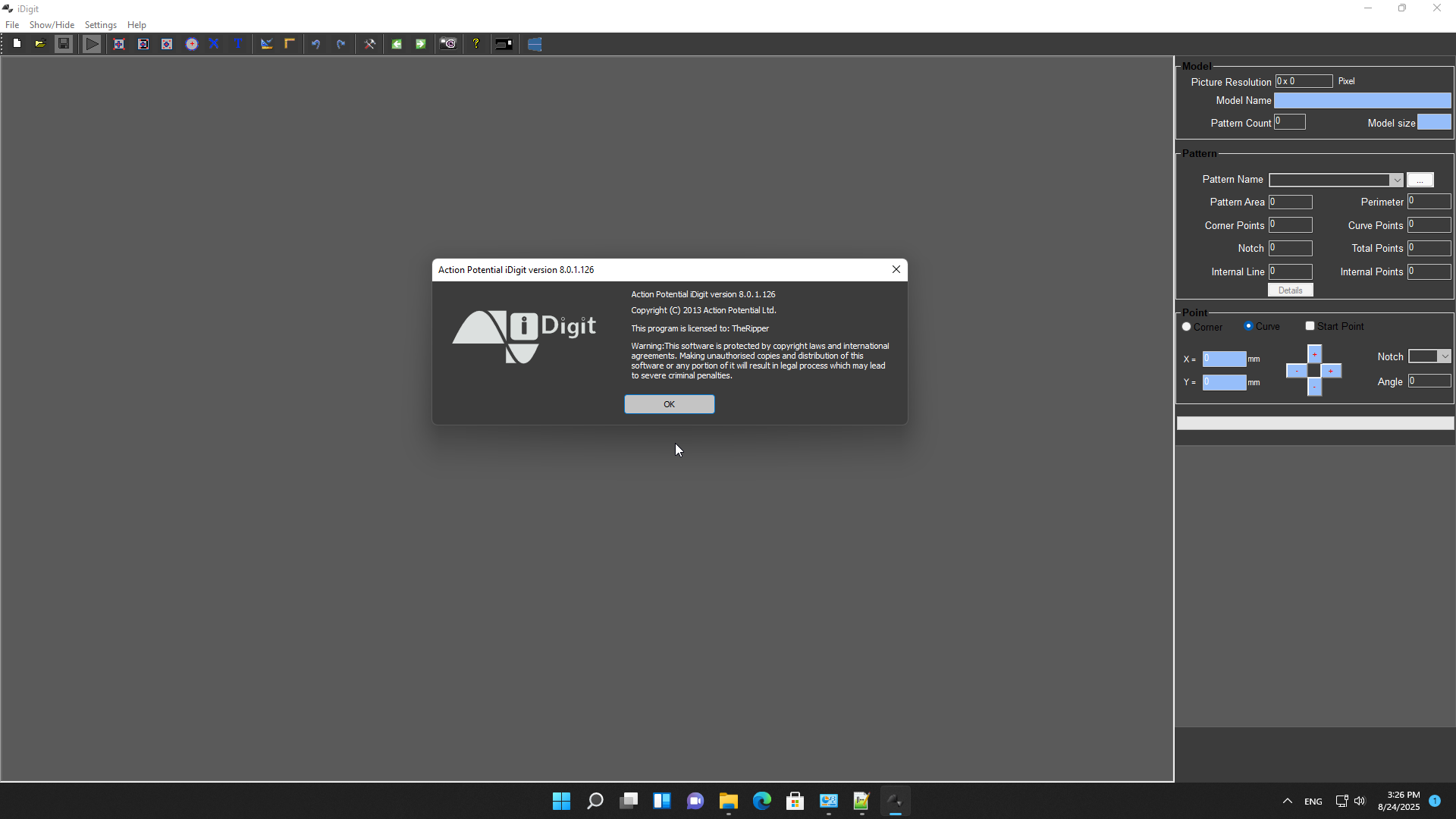Select the Corner radio button
This screenshot has width=1456, height=819.
(x=1187, y=327)
